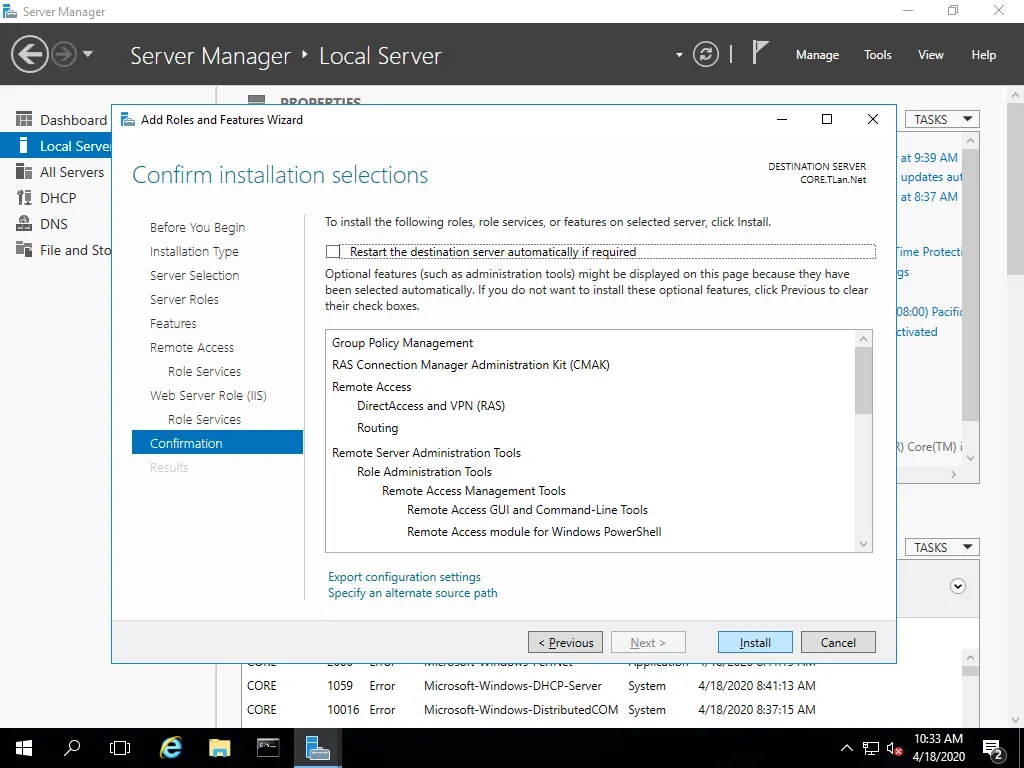
Task: Expand the circular chevron in Events panel
Action: 957,586
